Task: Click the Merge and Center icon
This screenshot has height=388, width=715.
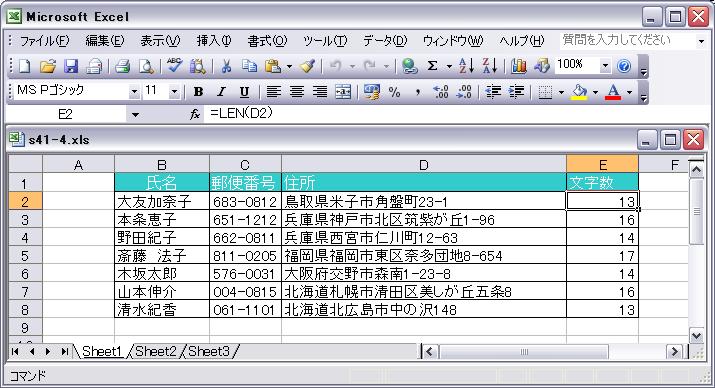Action: coord(343,92)
